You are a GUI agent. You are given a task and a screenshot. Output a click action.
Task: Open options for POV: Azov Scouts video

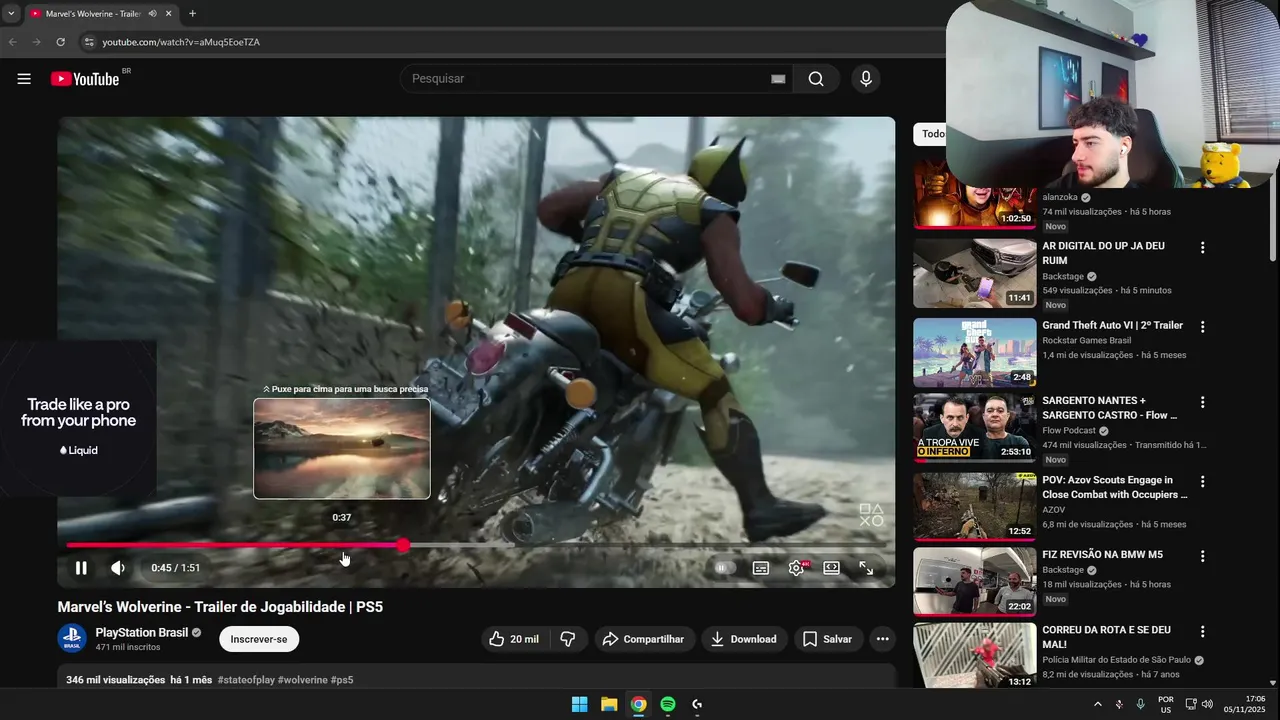click(1202, 482)
